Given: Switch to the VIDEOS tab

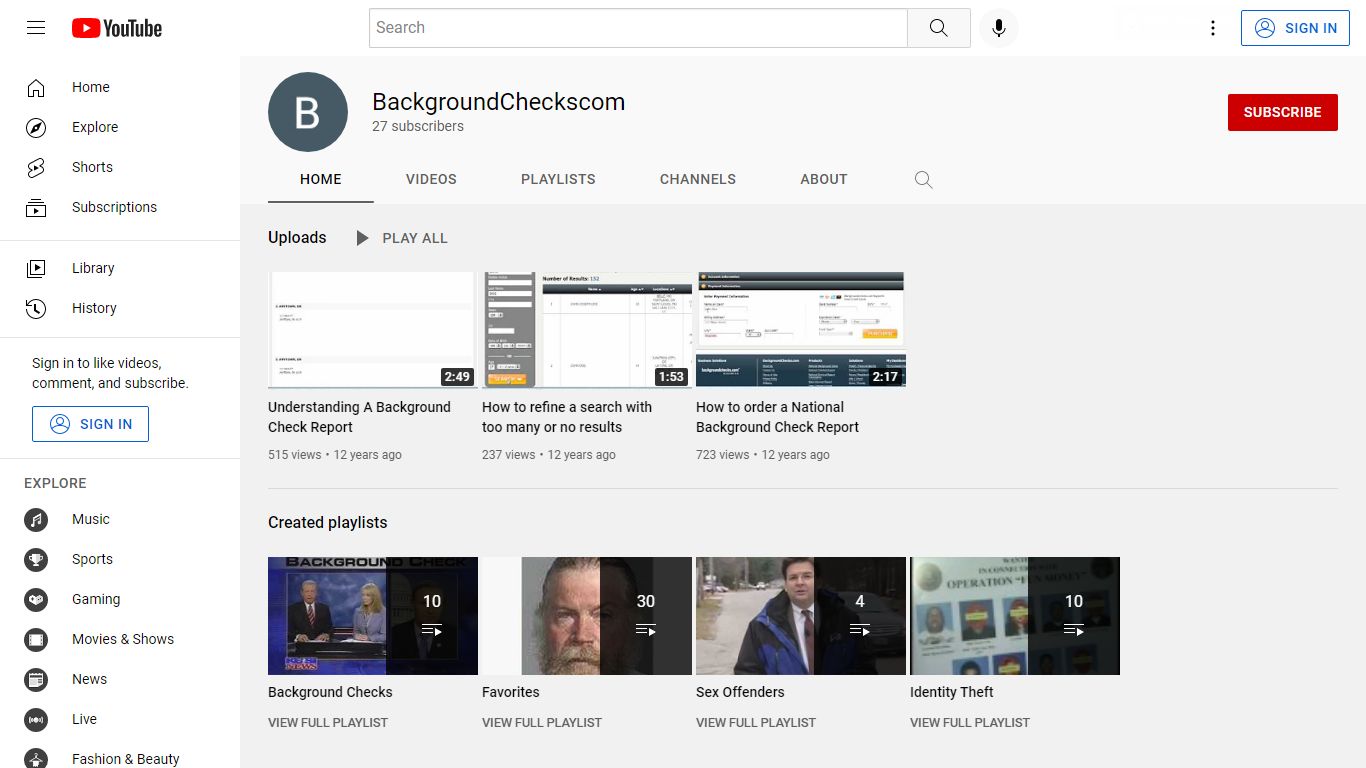Looking at the screenshot, I should [x=431, y=179].
